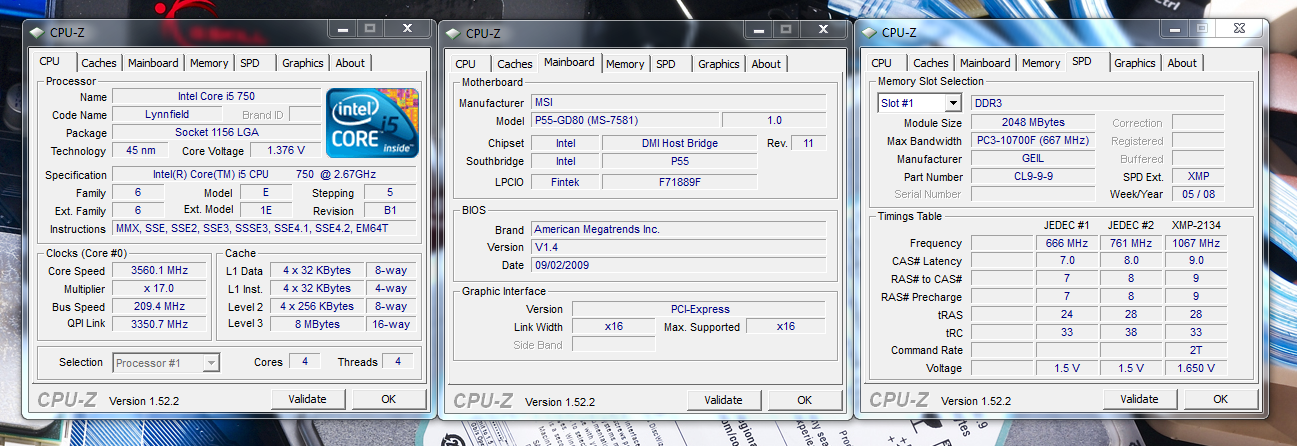
Task: Click Bus Speed value '209.4 MHz'
Action: tap(159, 307)
